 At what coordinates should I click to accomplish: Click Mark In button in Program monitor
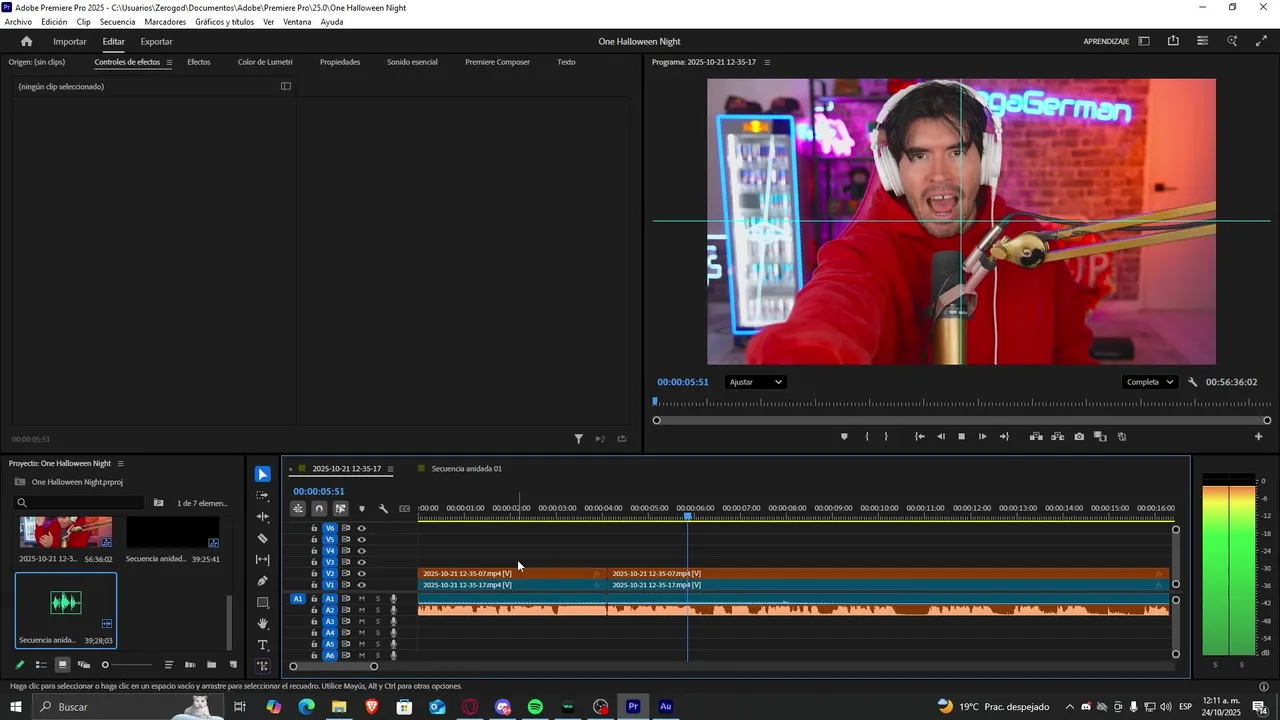tap(866, 436)
